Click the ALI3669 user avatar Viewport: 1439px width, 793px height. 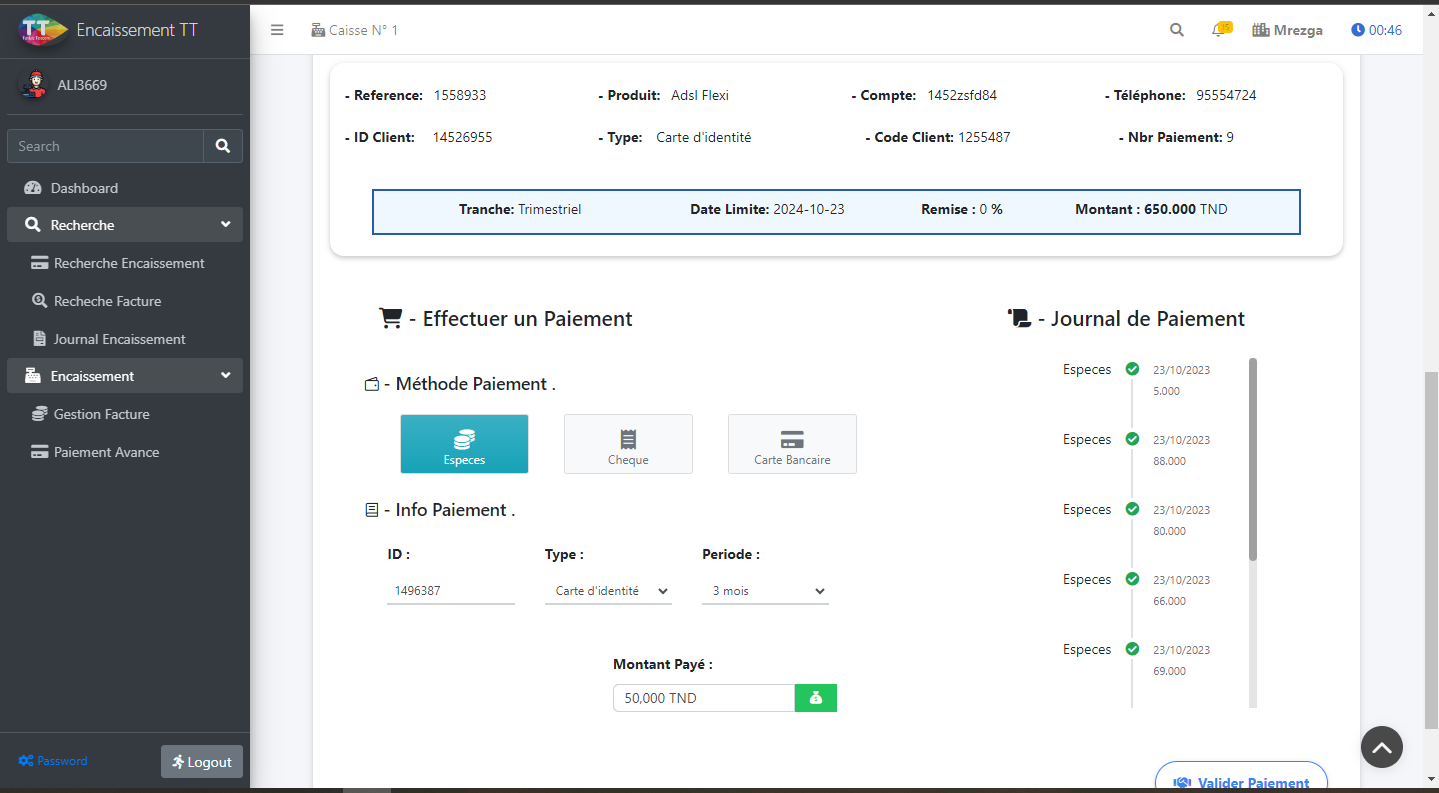point(33,85)
